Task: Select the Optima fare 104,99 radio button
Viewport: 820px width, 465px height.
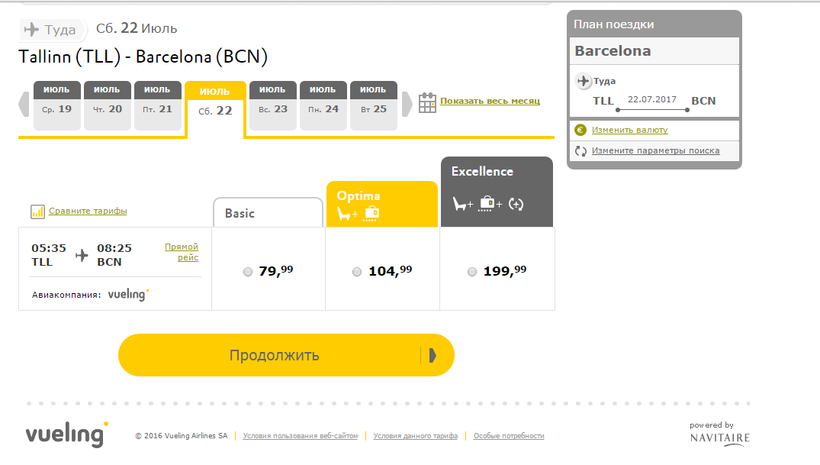Action: [358, 272]
